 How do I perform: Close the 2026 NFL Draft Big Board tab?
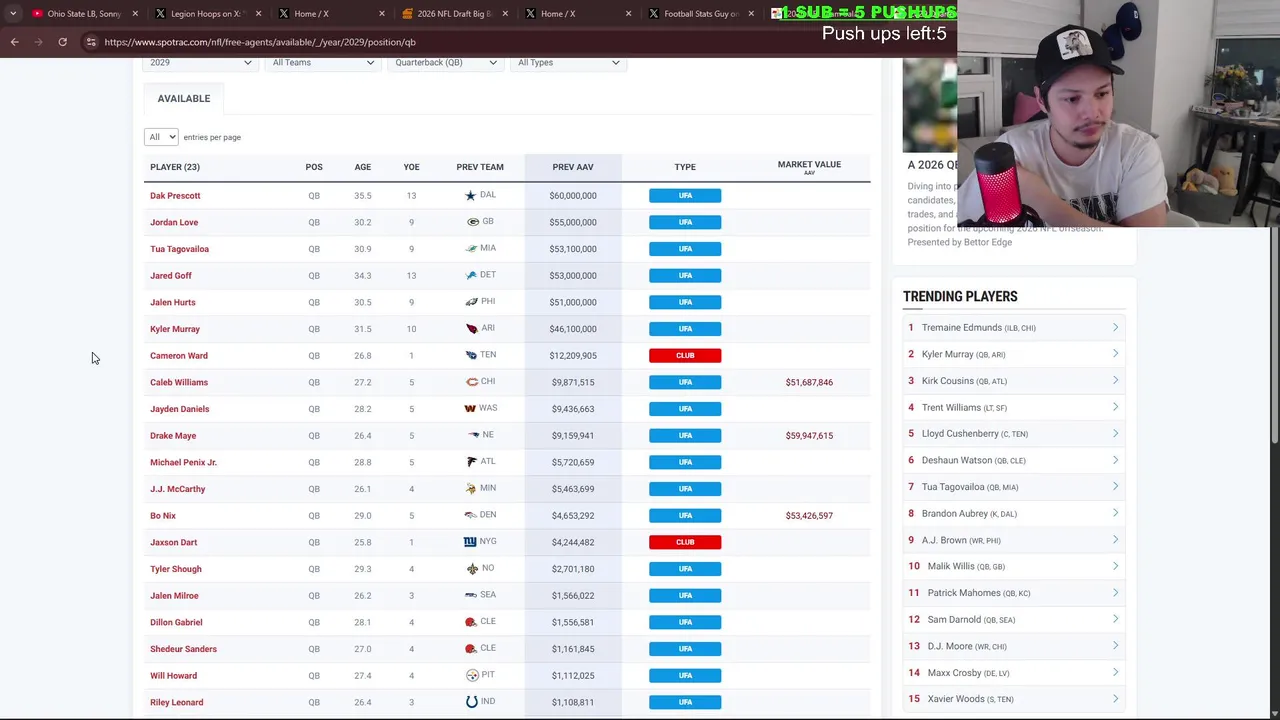(504, 14)
